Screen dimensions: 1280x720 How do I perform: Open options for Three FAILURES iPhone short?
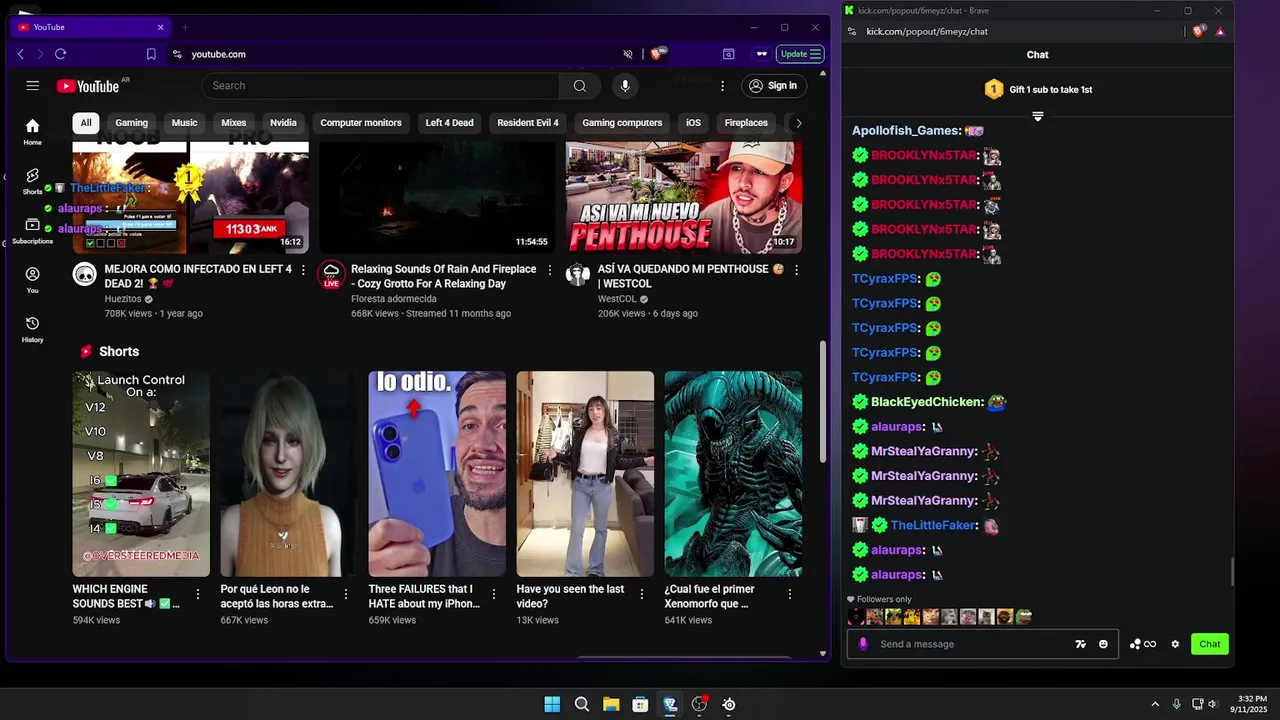[494, 594]
